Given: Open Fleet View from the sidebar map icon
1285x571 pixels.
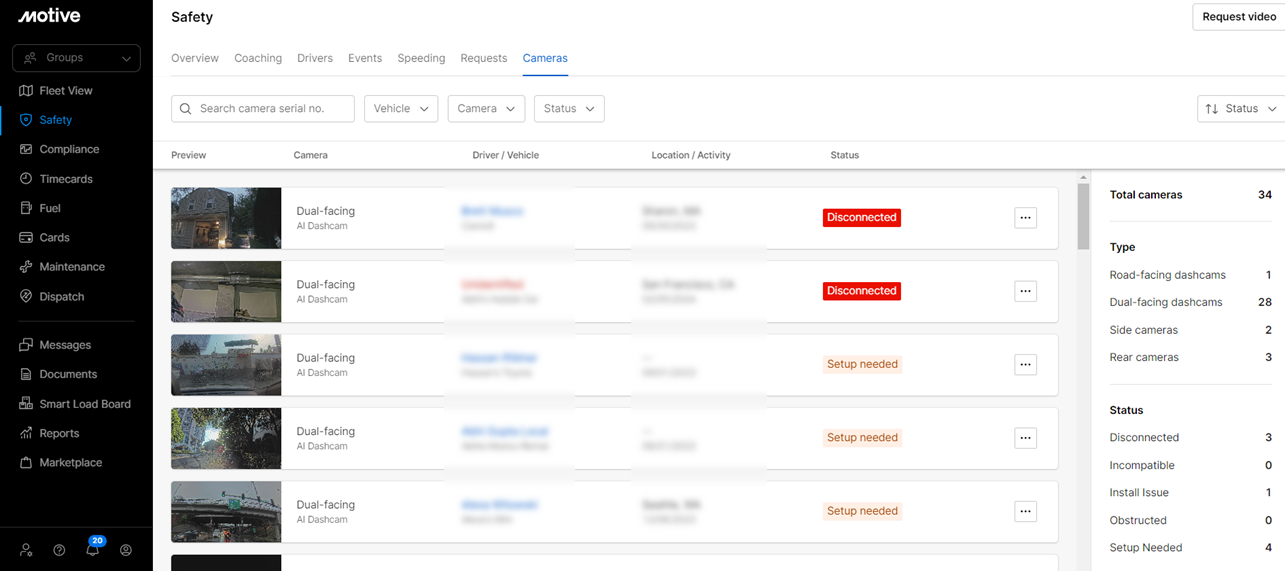Looking at the screenshot, I should [26, 91].
